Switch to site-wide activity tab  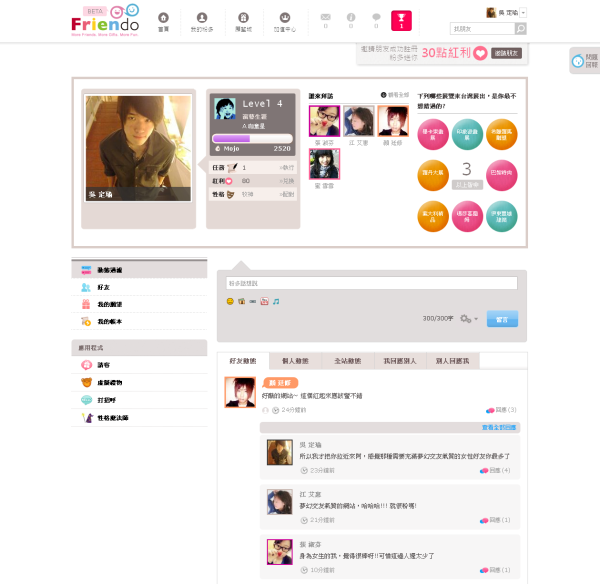(x=348, y=361)
